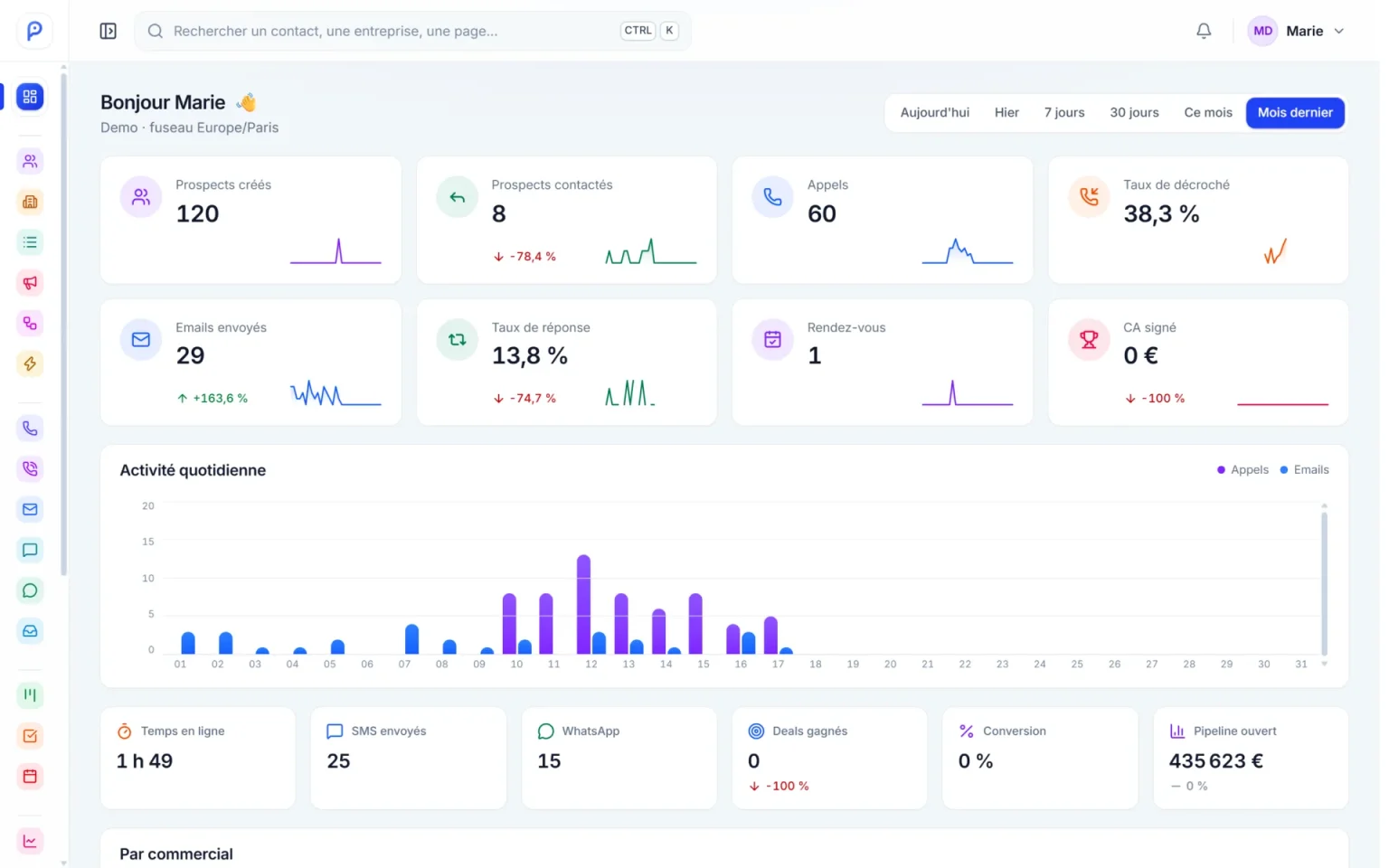Click the P logo at top left

point(34,31)
